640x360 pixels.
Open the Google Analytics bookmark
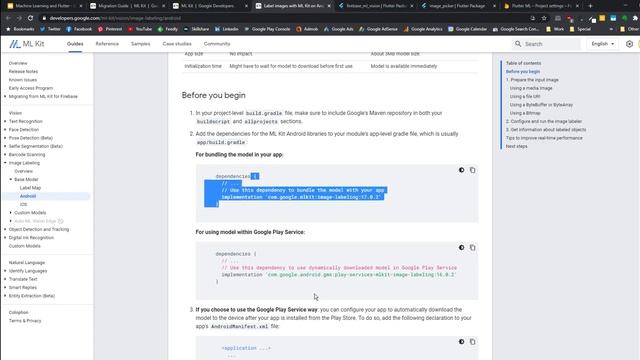click(x=423, y=29)
